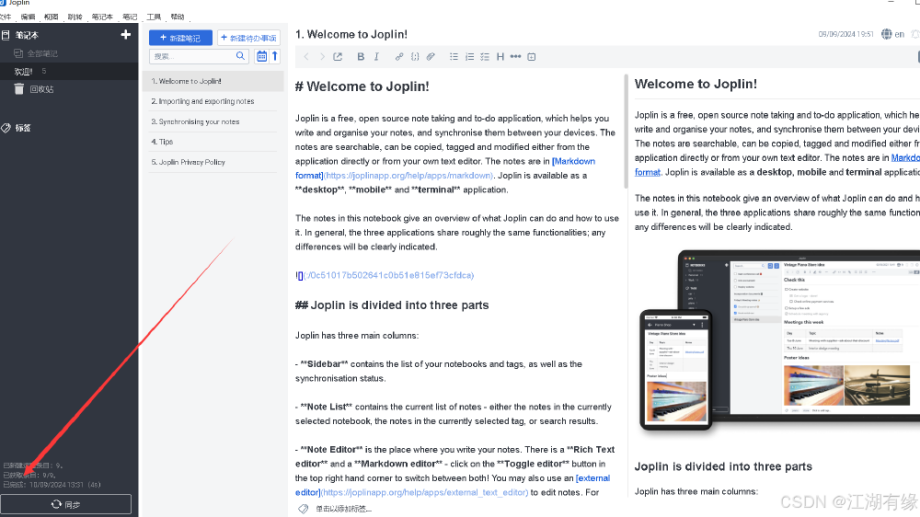This screenshot has width=920, height=517.
Task: Toggle sort field calendar icon
Action: tap(262, 56)
